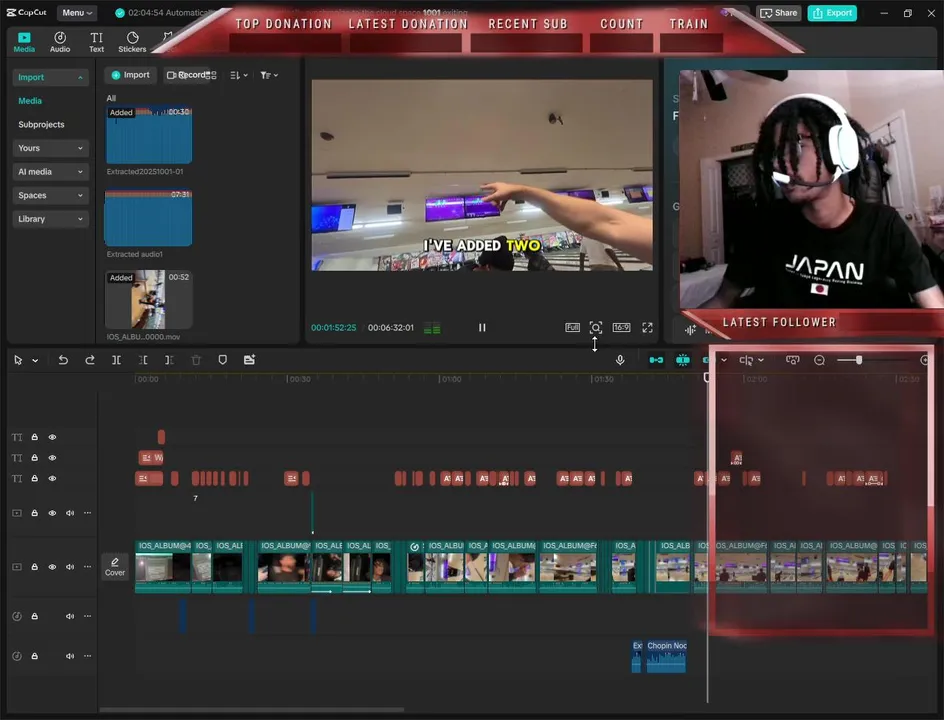Click the green audio level meter
The image size is (944, 720).
(432, 328)
